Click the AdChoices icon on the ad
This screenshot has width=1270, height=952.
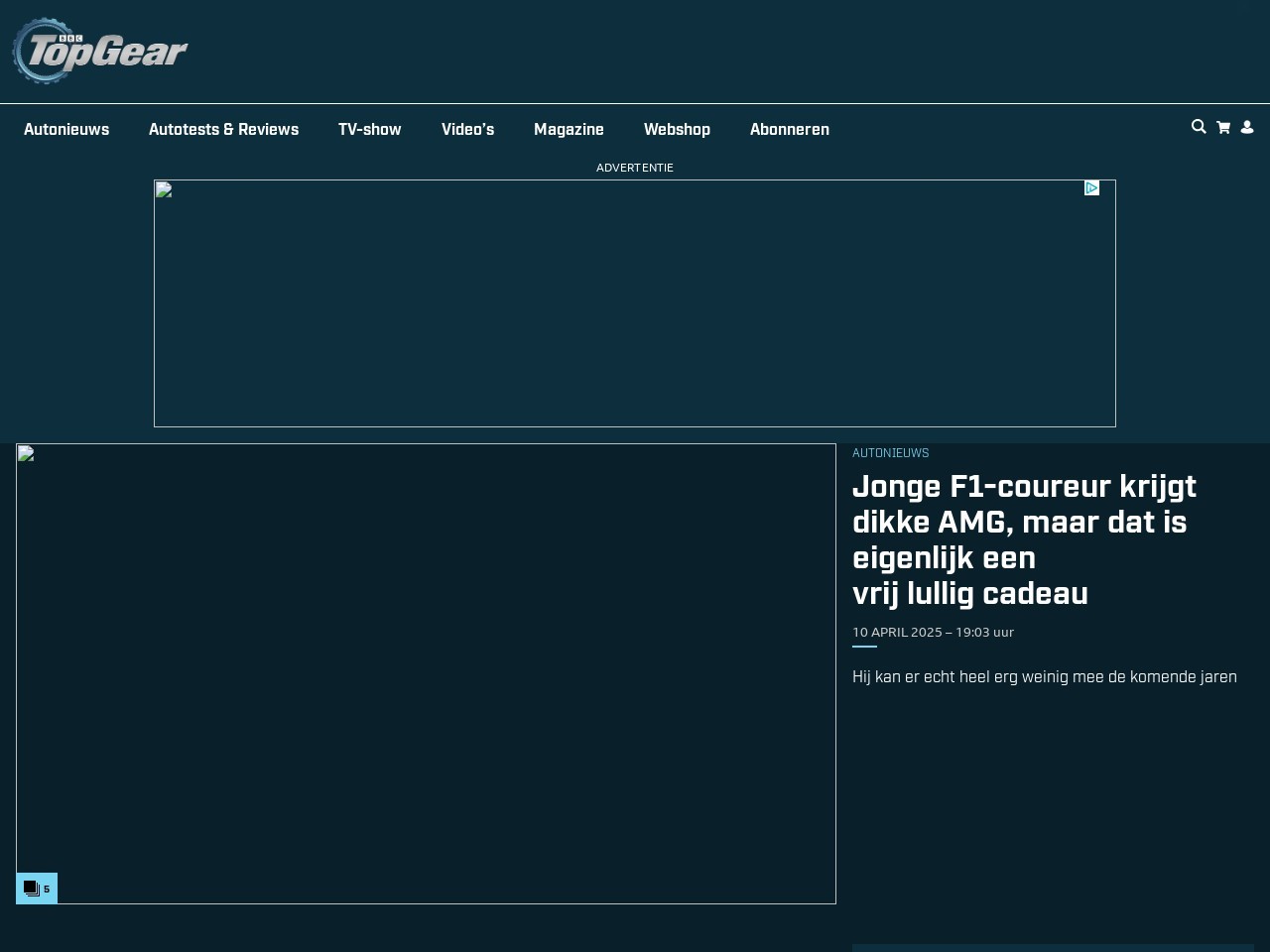click(x=1091, y=188)
